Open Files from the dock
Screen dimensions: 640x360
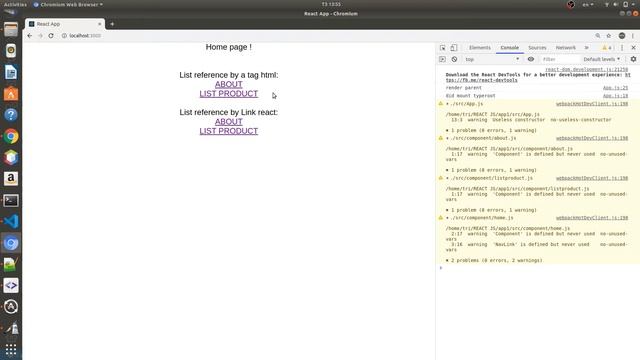click(11, 30)
